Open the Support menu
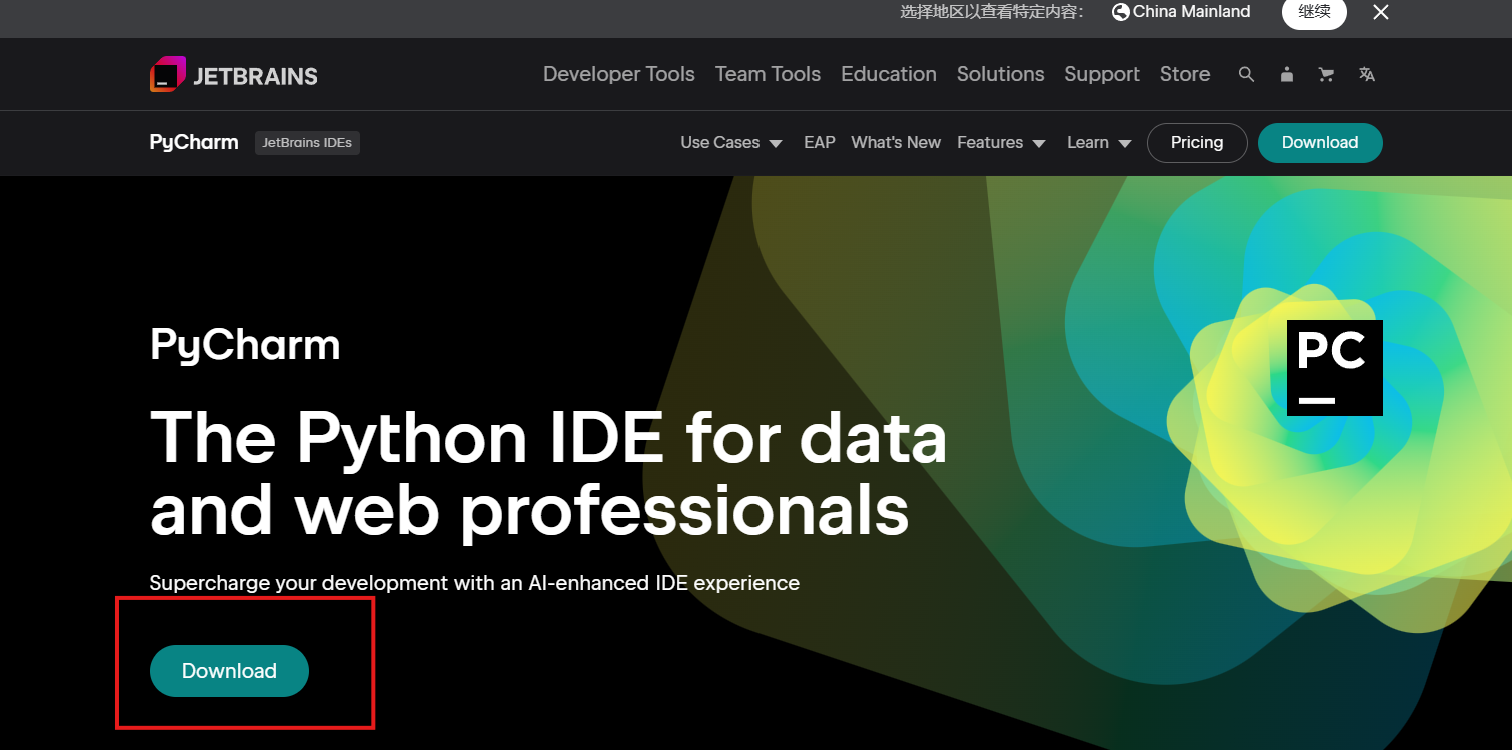Image resolution: width=1512 pixels, height=750 pixels. tap(1102, 74)
